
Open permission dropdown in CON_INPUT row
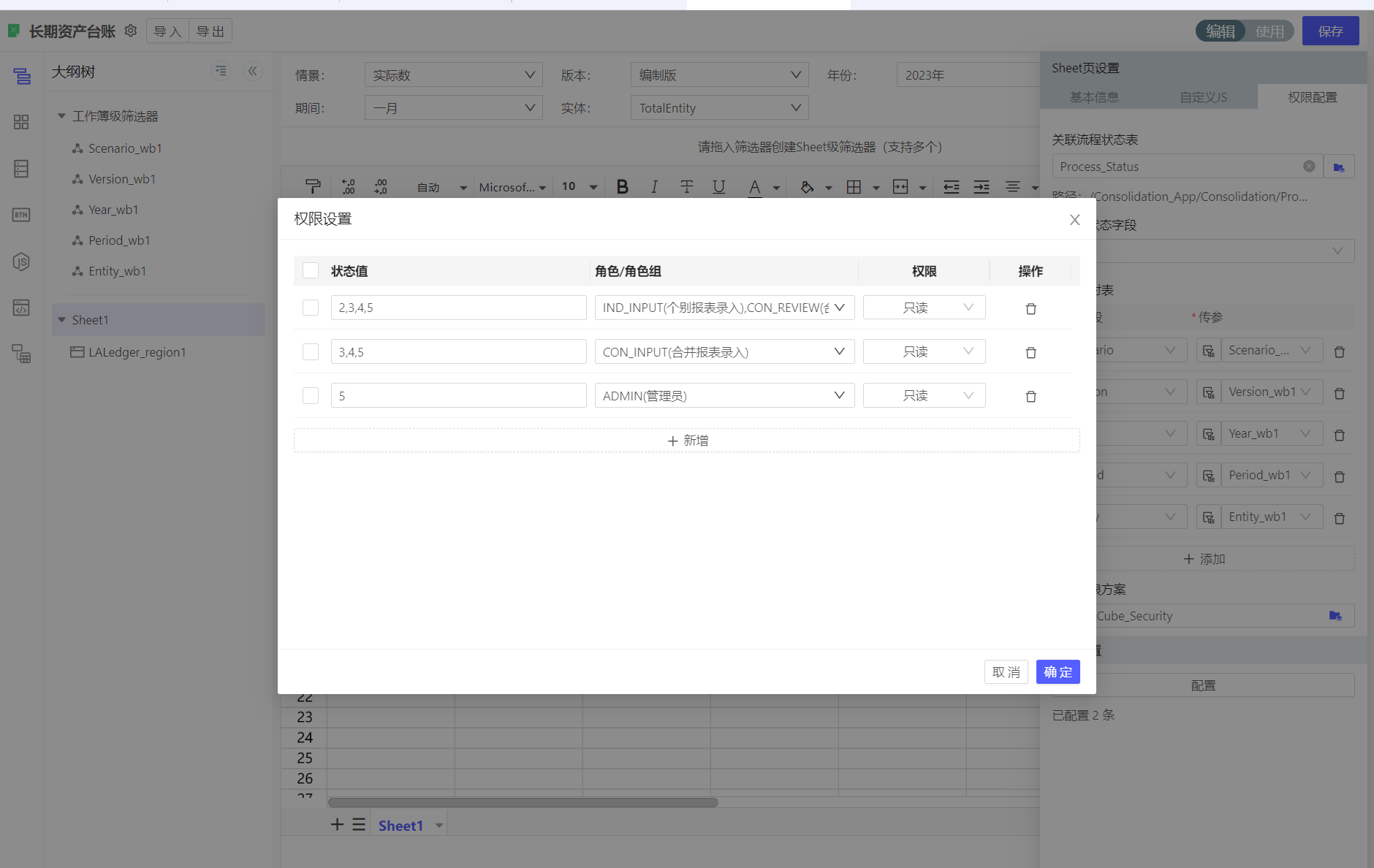click(x=924, y=351)
